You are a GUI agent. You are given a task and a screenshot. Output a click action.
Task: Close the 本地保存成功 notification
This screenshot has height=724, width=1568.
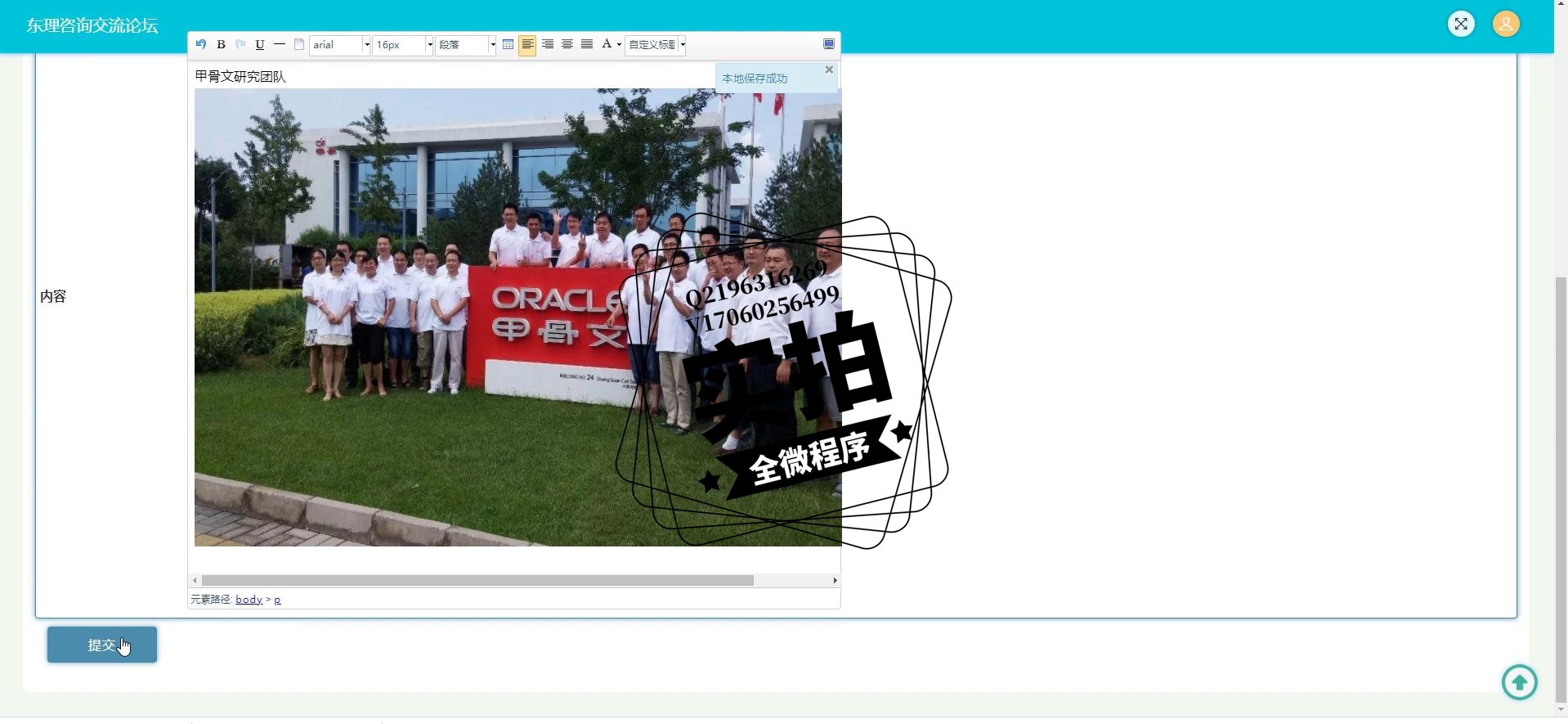click(x=829, y=70)
